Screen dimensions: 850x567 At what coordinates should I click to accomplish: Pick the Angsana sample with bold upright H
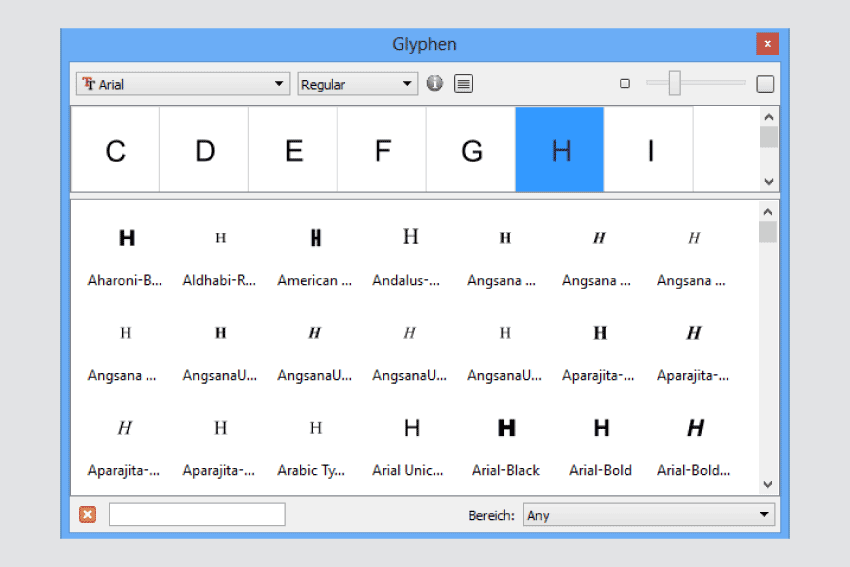504,257
